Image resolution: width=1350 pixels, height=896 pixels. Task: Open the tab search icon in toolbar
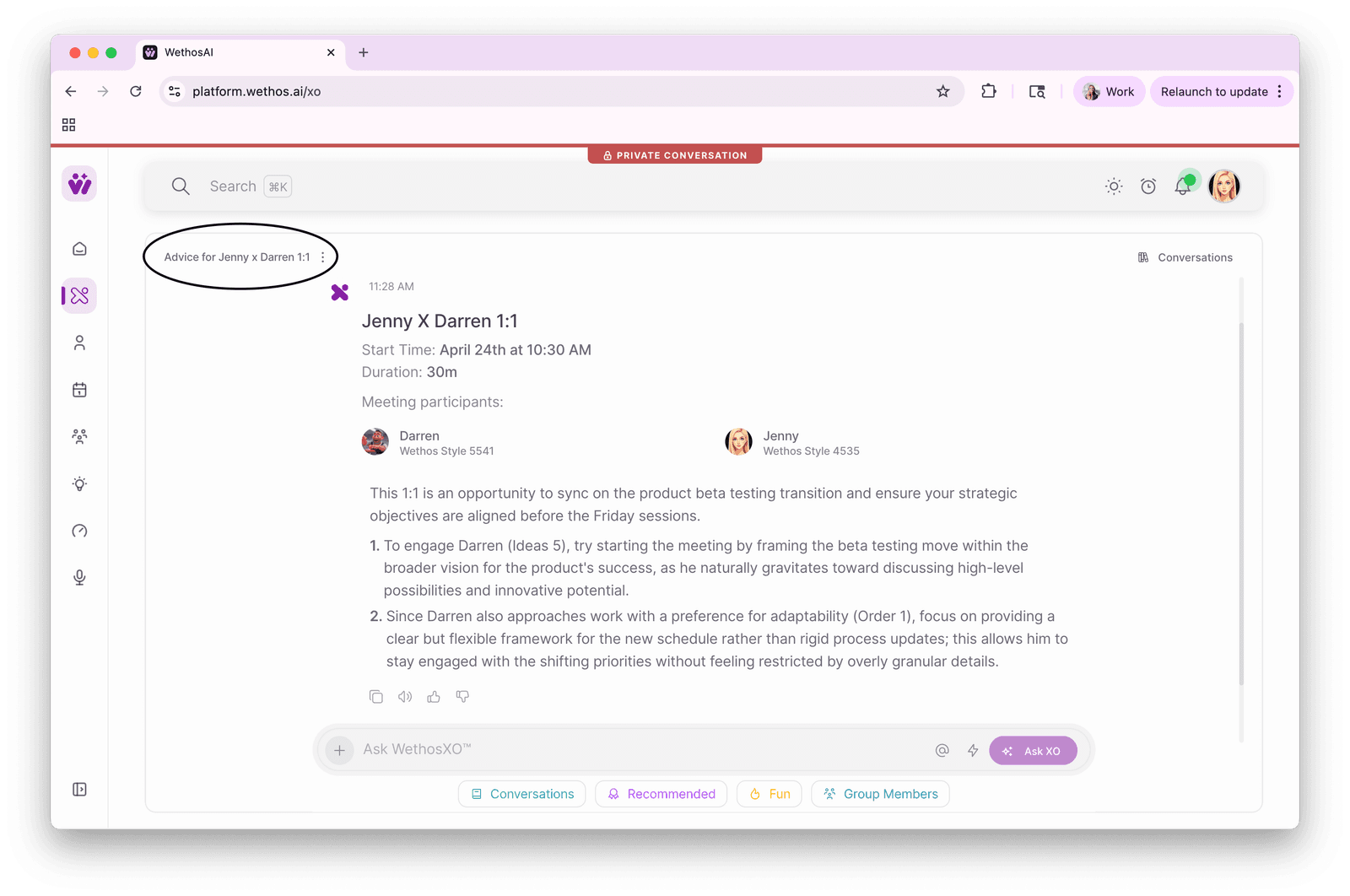pos(1037,91)
